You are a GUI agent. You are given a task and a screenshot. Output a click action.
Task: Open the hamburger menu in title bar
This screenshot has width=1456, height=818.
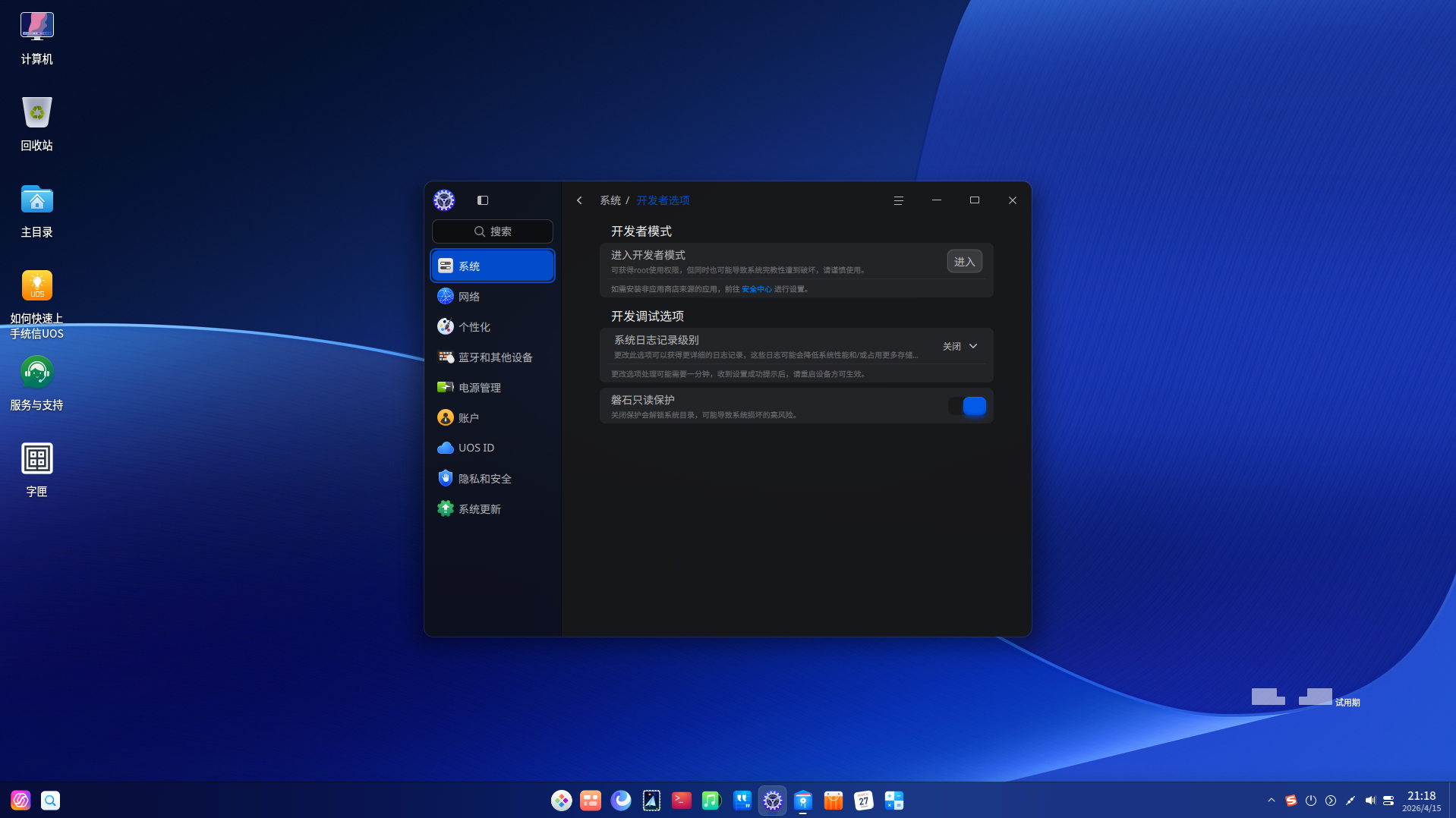(898, 200)
